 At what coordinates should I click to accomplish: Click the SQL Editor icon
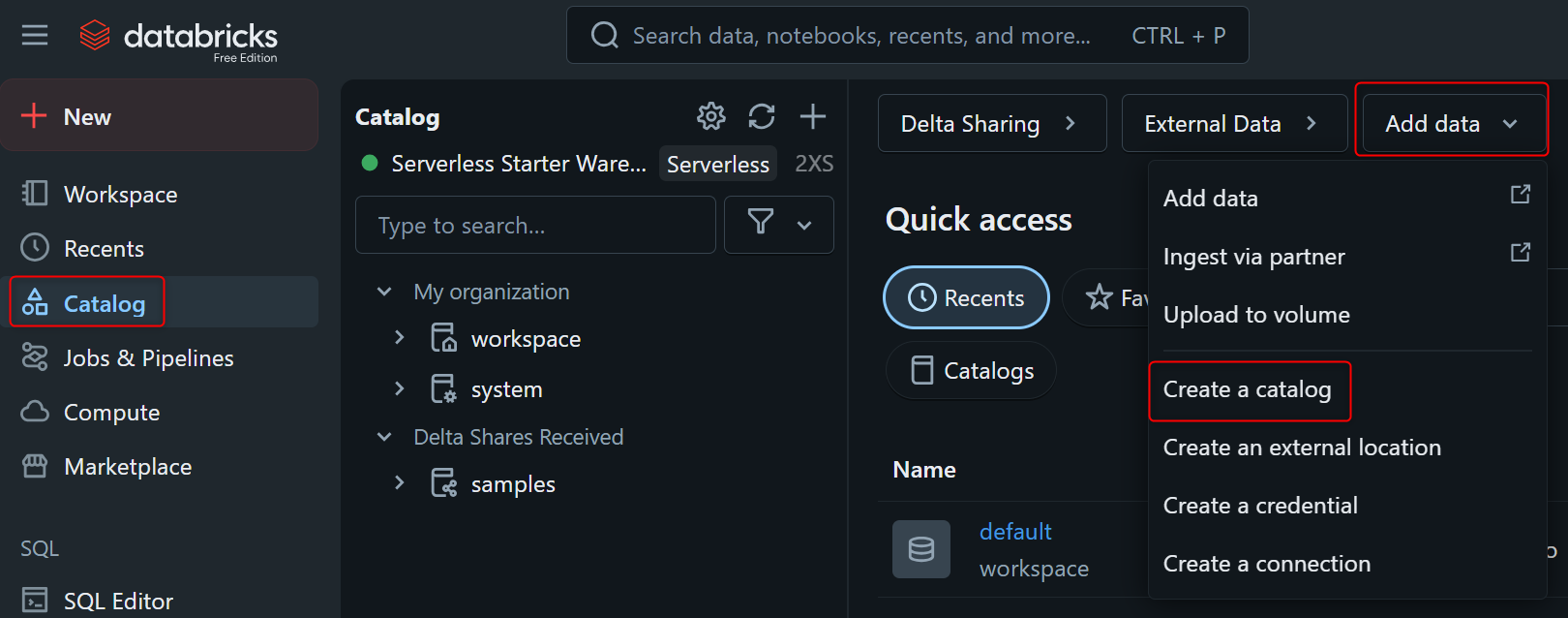35,601
